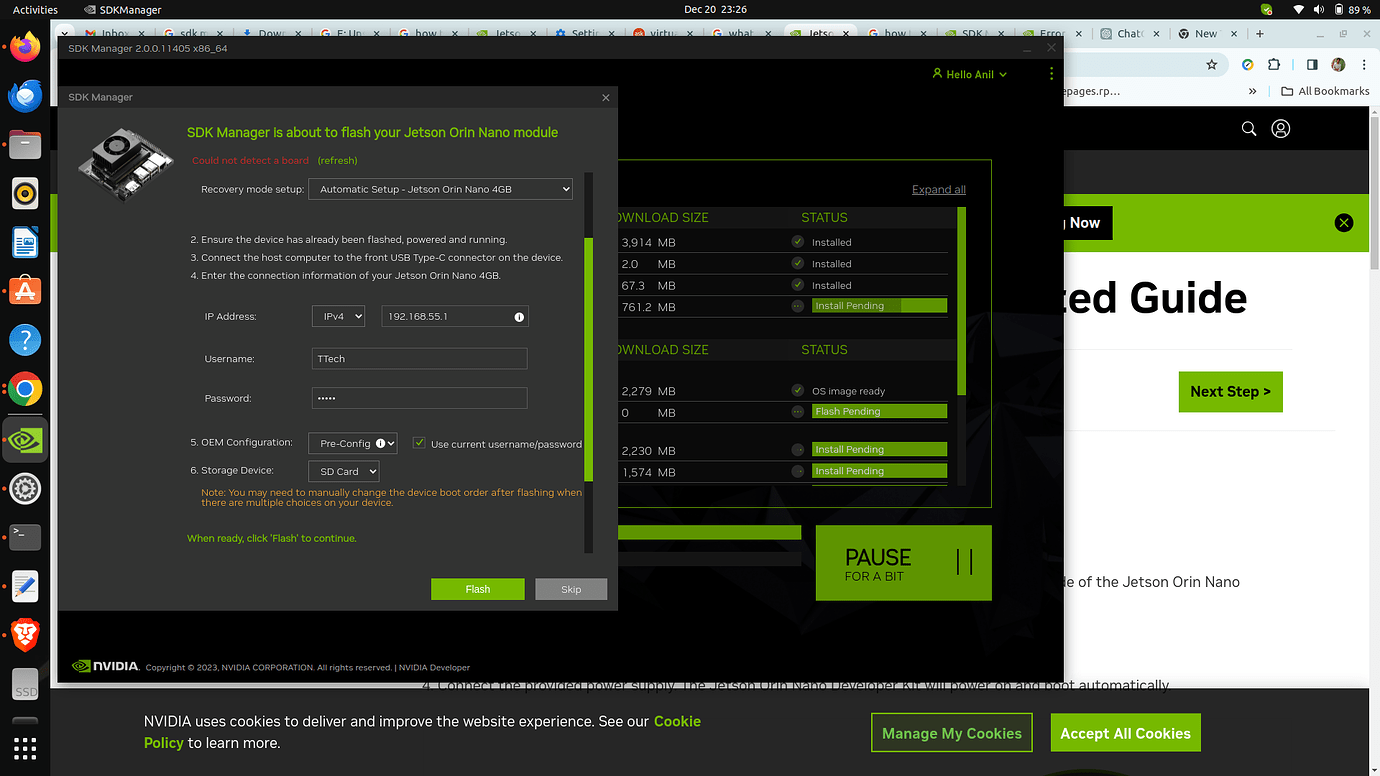Click the account icon on the NVIDIA webpage
Image resolution: width=1380 pixels, height=776 pixels.
coord(1281,128)
